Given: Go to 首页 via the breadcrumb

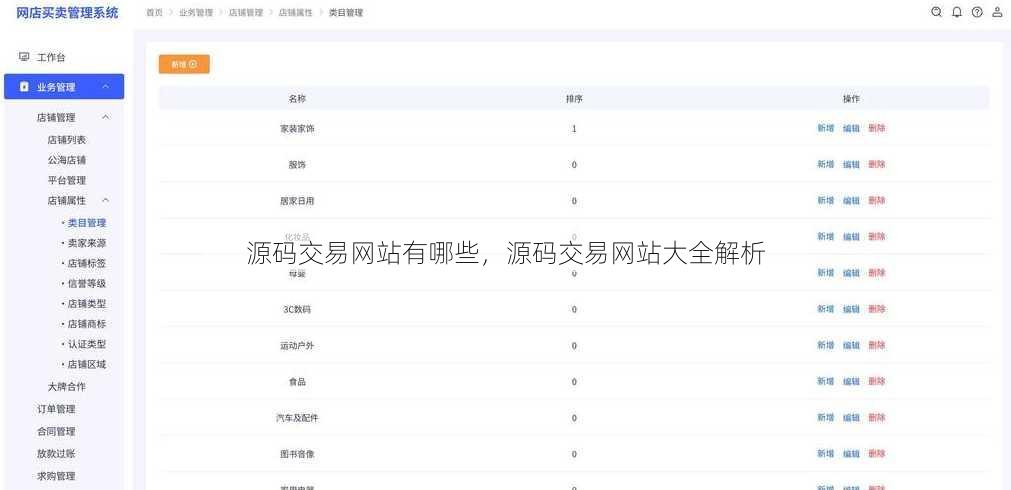Looking at the screenshot, I should pos(154,12).
